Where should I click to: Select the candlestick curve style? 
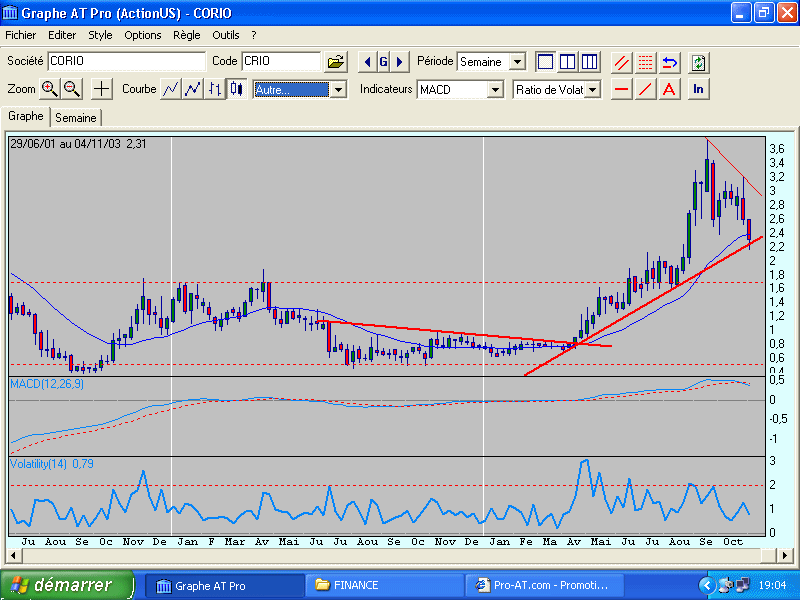point(236,89)
